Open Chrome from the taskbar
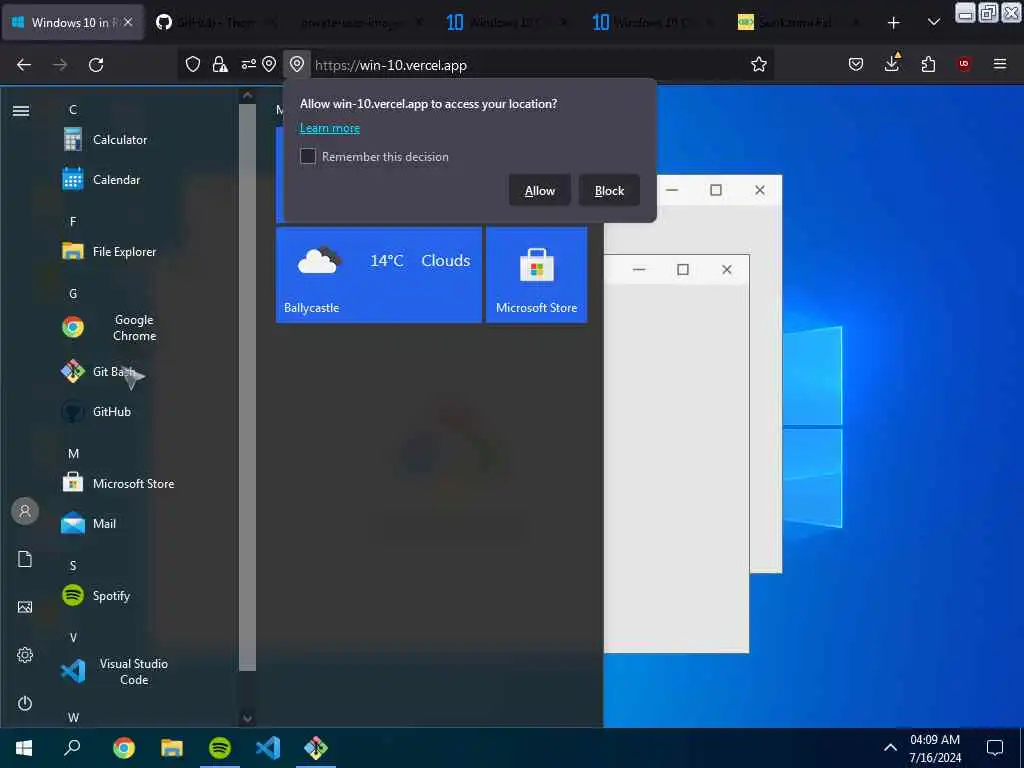 tap(123, 748)
